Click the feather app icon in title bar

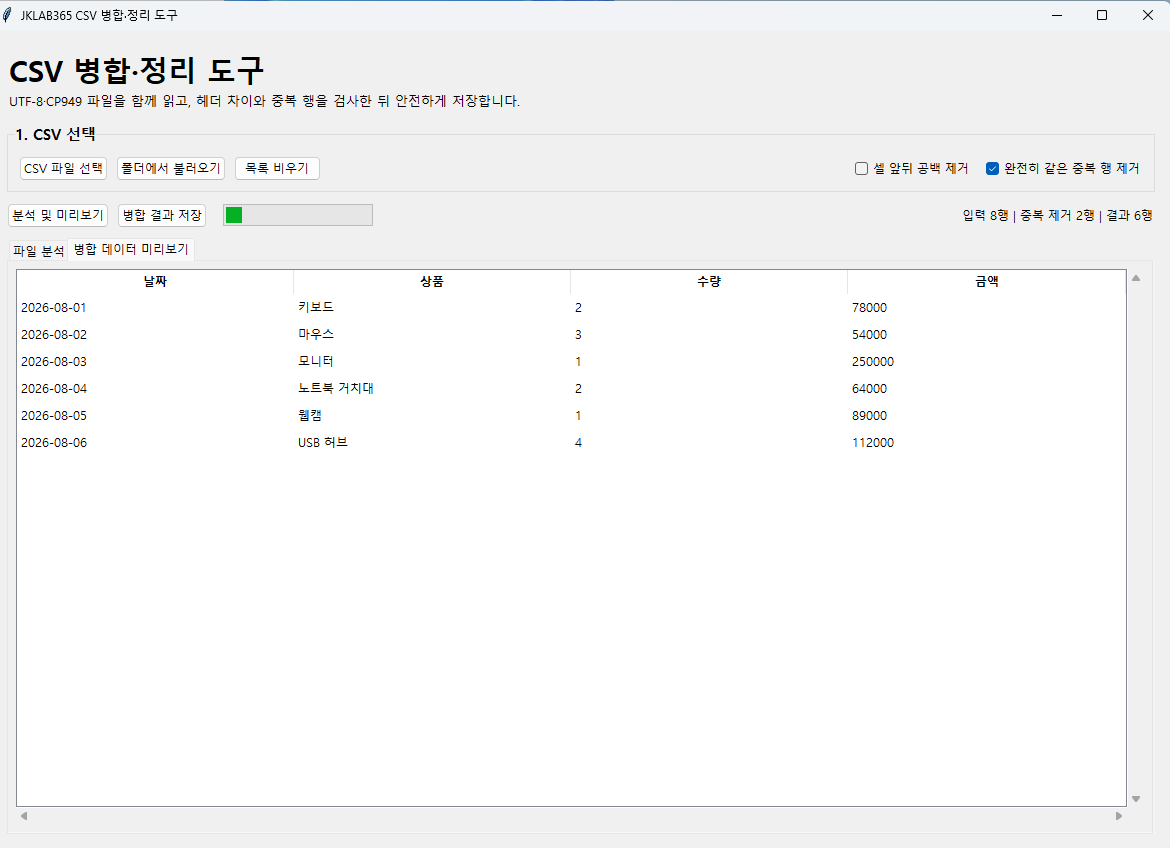[x=7, y=15]
